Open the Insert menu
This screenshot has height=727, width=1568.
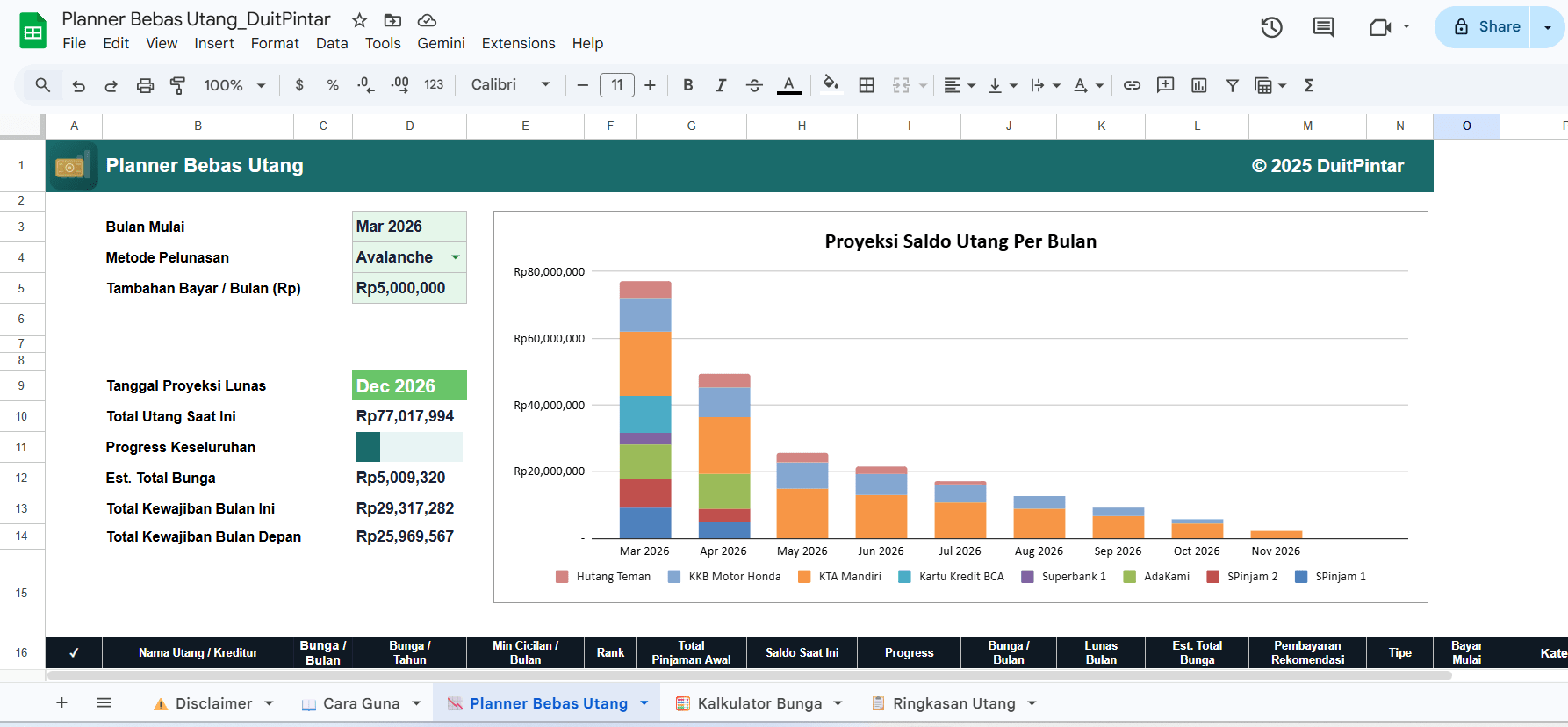pyautogui.click(x=214, y=43)
